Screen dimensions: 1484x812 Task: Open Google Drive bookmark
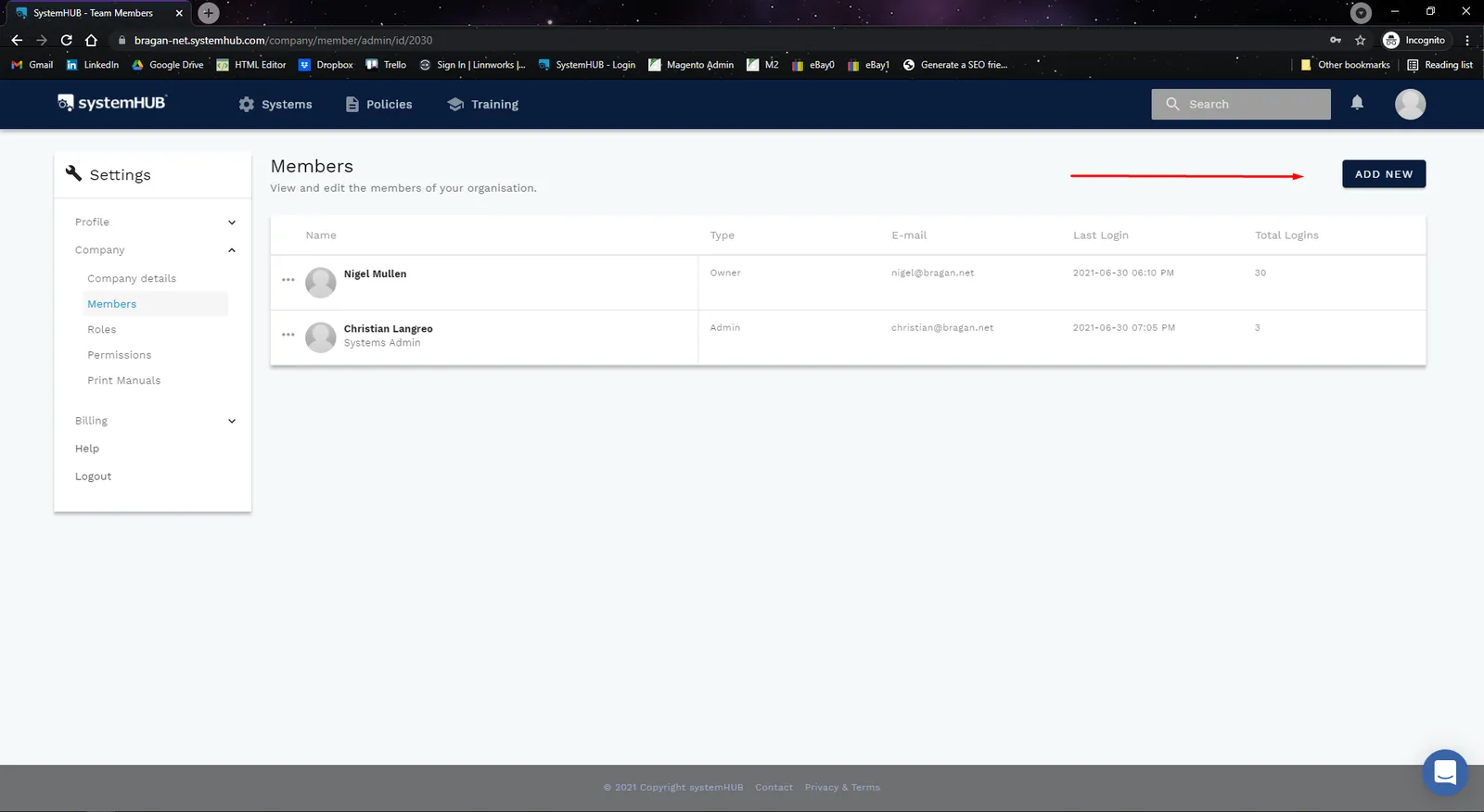point(167,65)
